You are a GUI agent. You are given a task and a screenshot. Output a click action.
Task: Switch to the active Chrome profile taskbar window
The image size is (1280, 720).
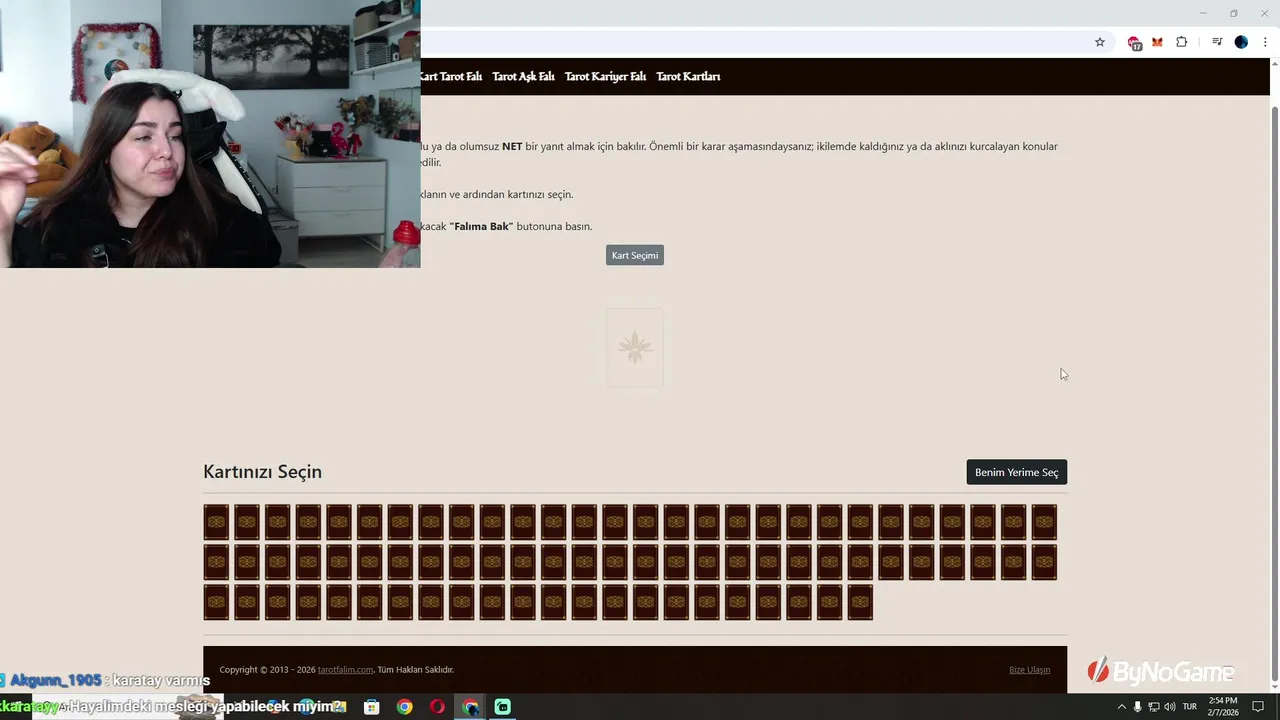470,707
